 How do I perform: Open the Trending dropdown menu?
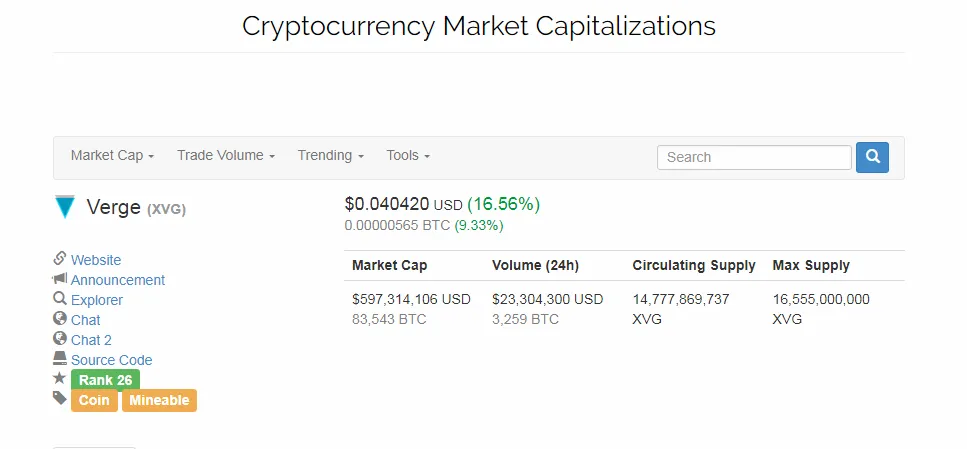[331, 155]
